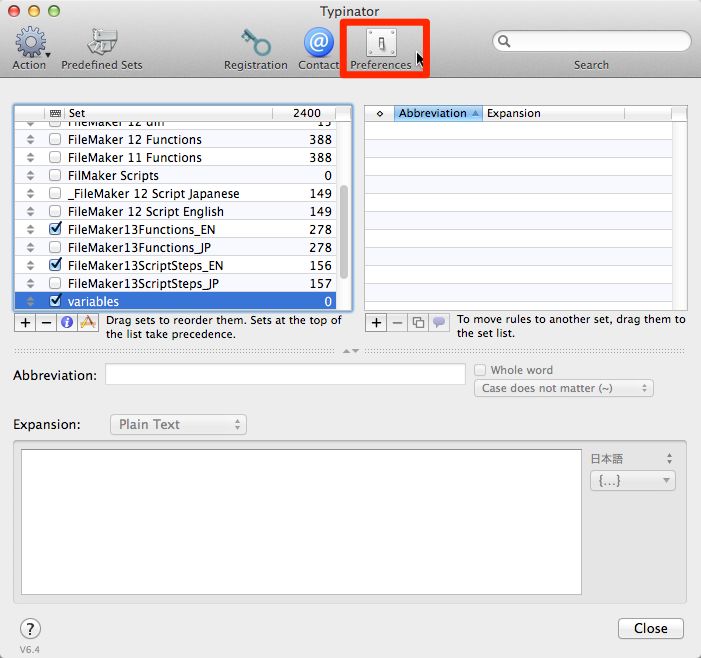Click the 2400 count column header
Screen dimensions: 701x658
304,114
